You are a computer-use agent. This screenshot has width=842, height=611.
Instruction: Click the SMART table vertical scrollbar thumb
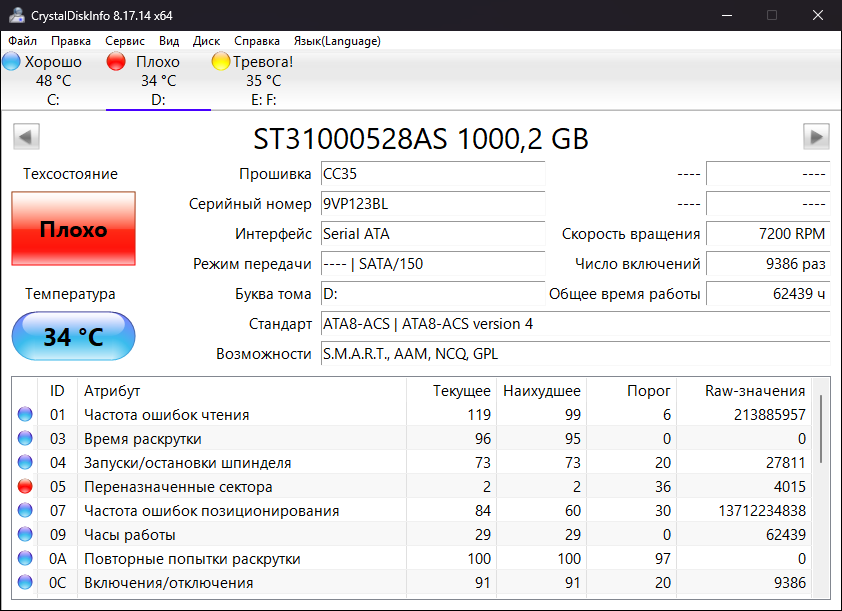(821, 428)
